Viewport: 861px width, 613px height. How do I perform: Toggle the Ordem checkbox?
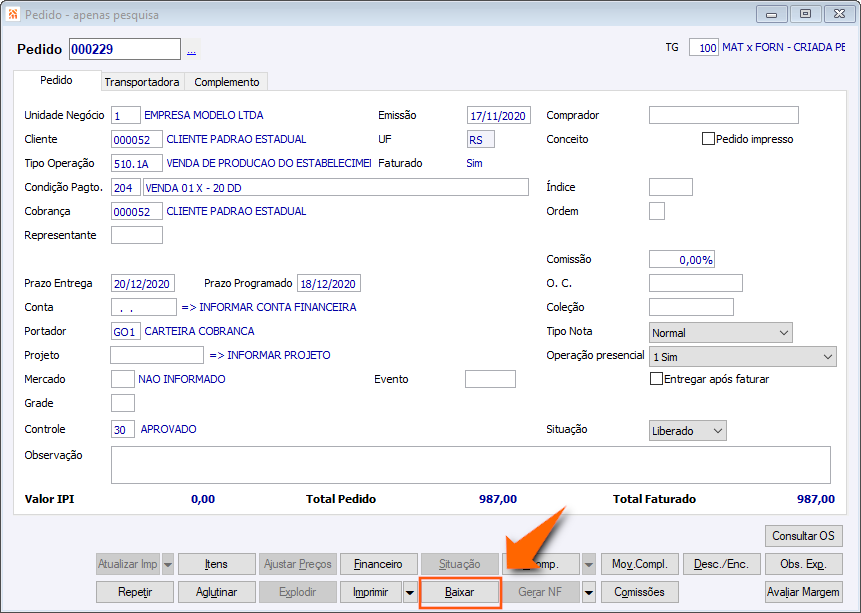657,211
